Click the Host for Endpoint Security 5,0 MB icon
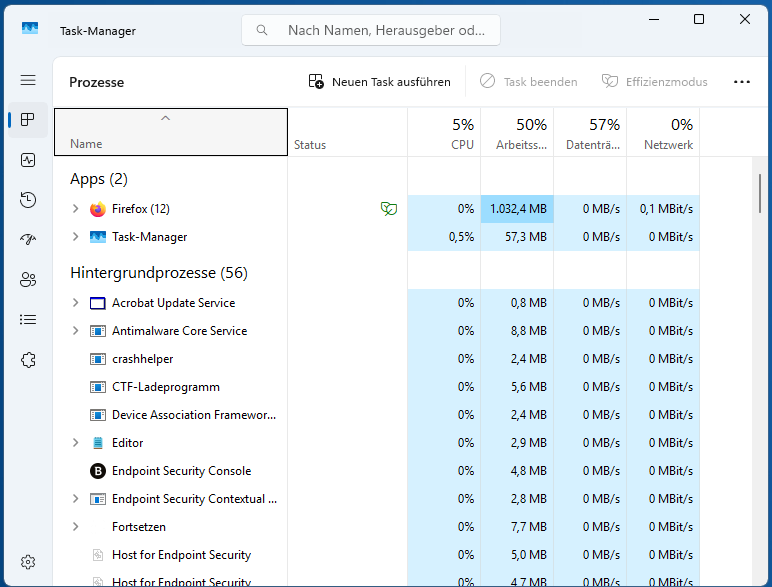Viewport: 772px width, 587px height. (x=98, y=555)
